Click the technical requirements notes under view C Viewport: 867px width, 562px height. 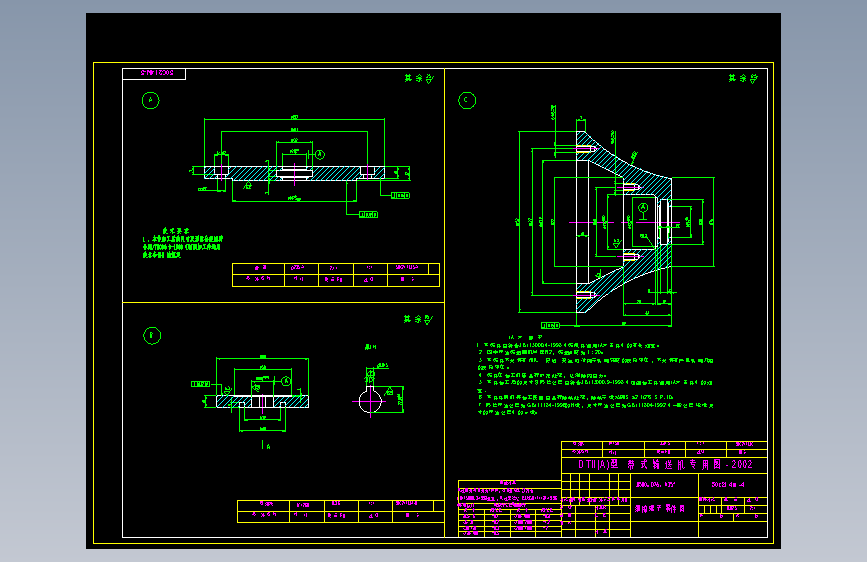tap(595, 374)
